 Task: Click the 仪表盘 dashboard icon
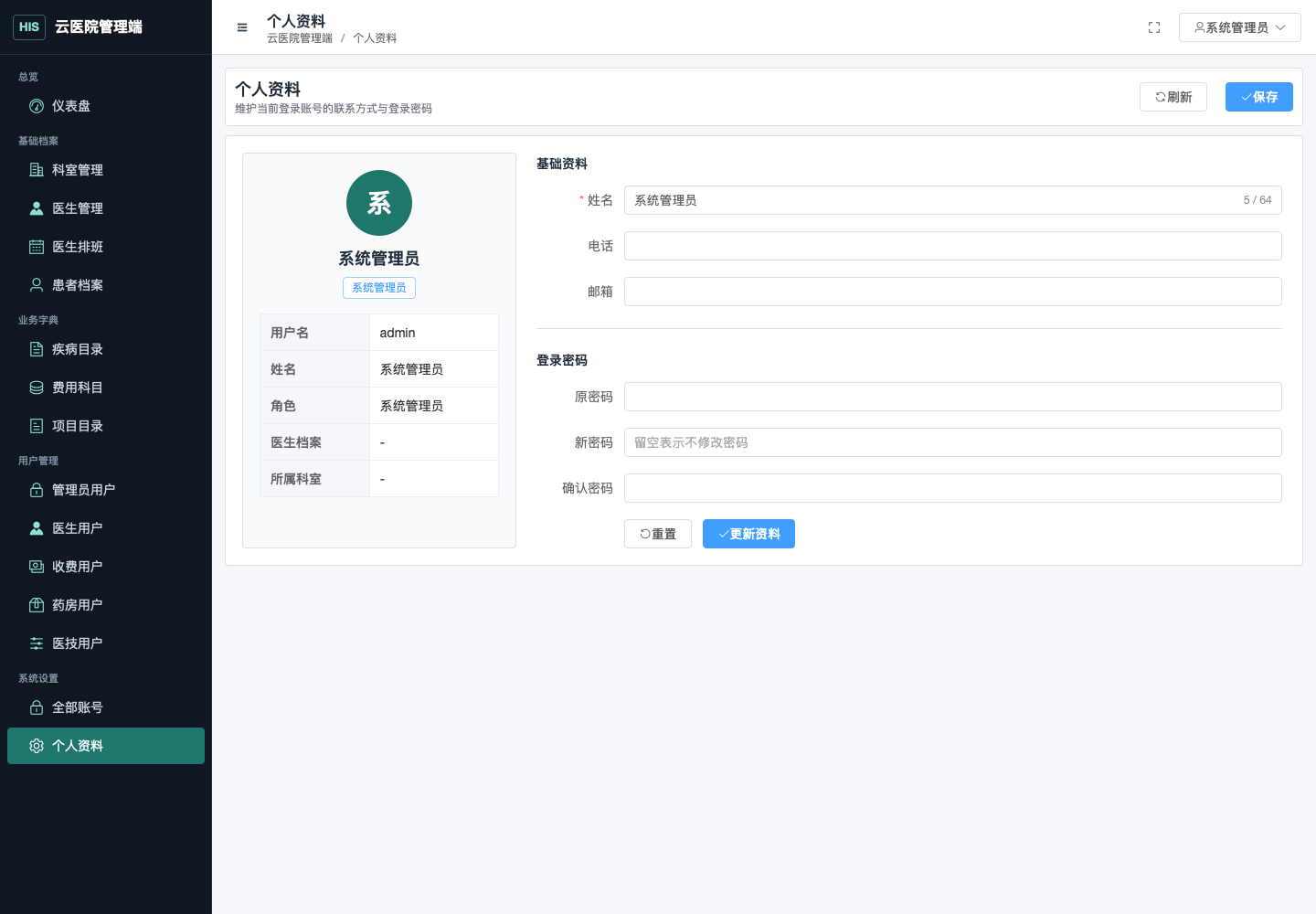pyautogui.click(x=37, y=106)
